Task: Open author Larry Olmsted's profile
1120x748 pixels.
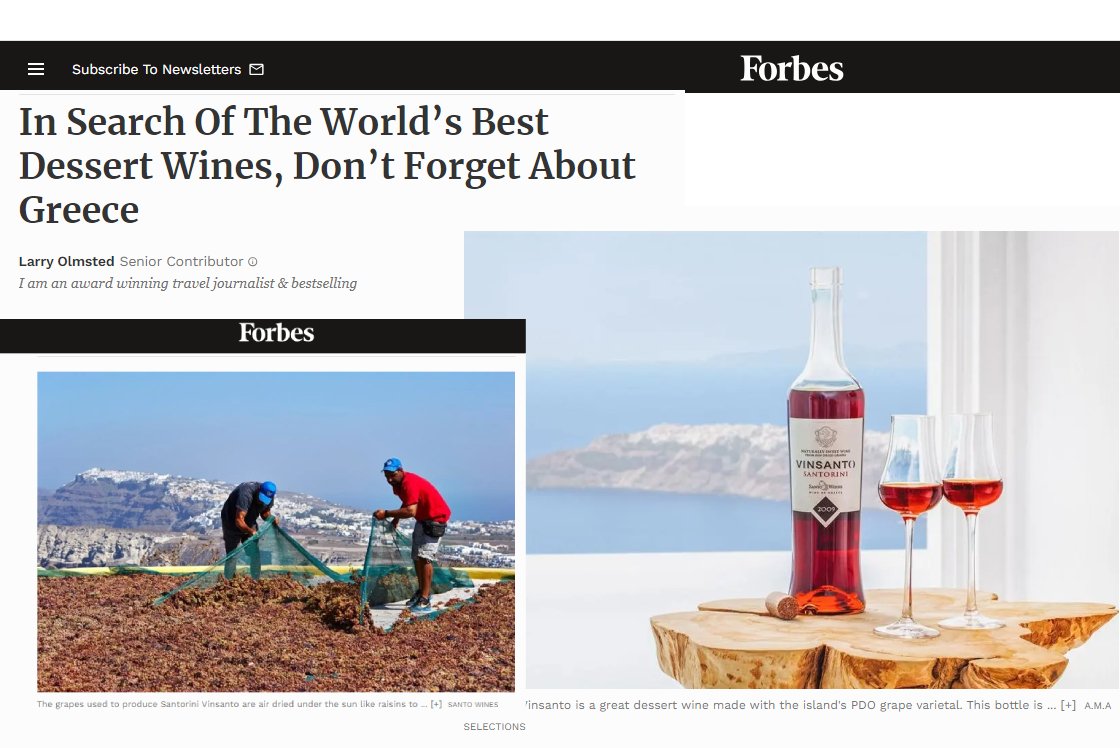Action: [x=66, y=261]
